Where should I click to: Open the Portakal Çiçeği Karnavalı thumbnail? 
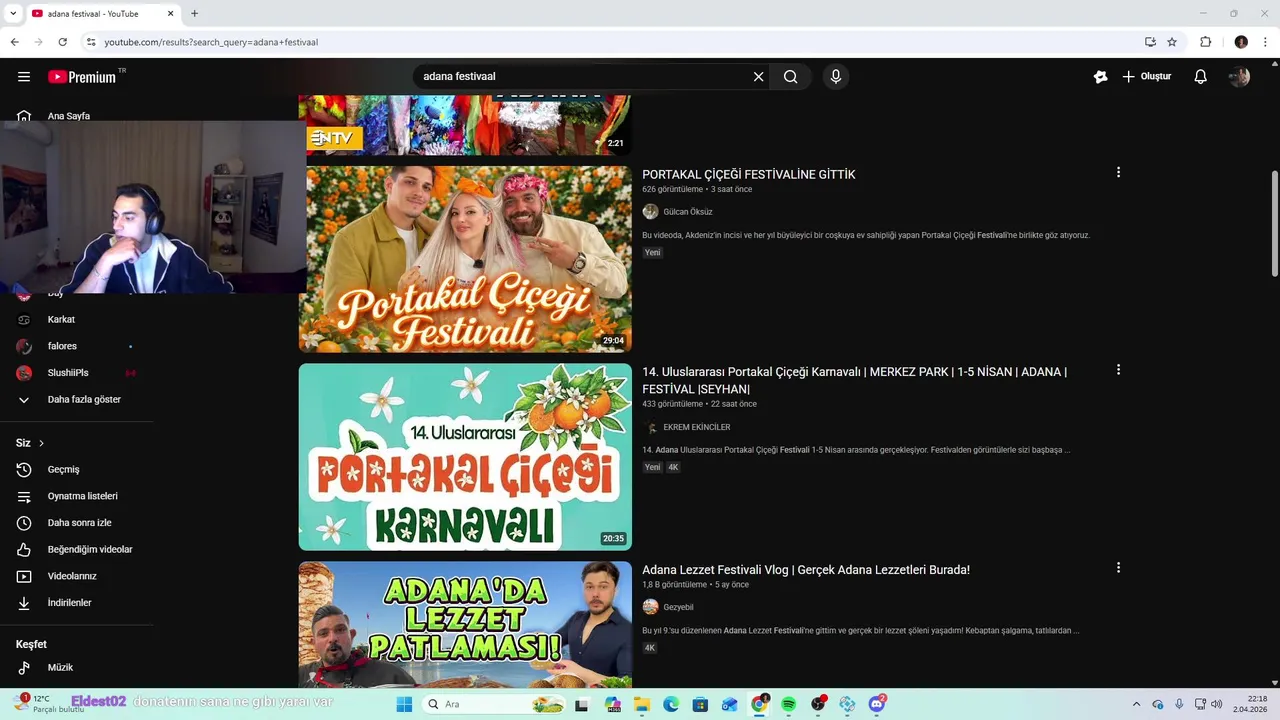[465, 456]
